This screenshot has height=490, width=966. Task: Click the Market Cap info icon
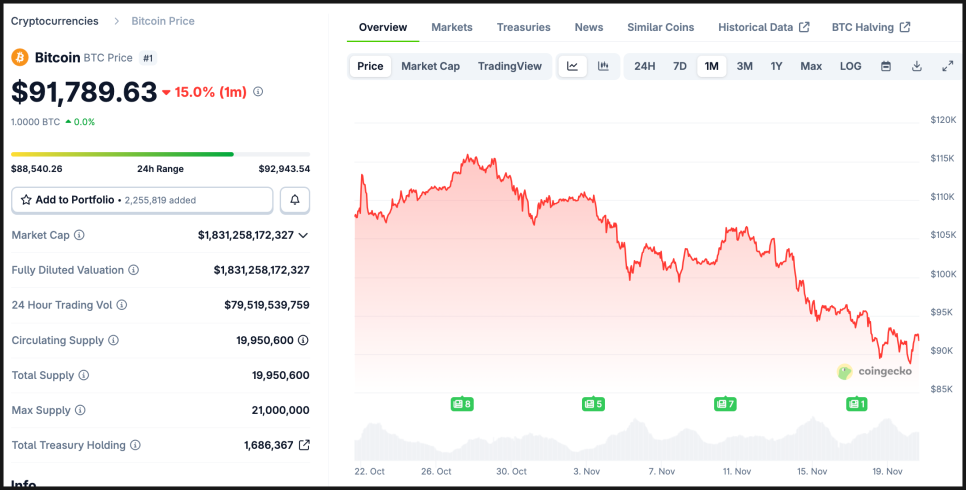(x=80, y=235)
